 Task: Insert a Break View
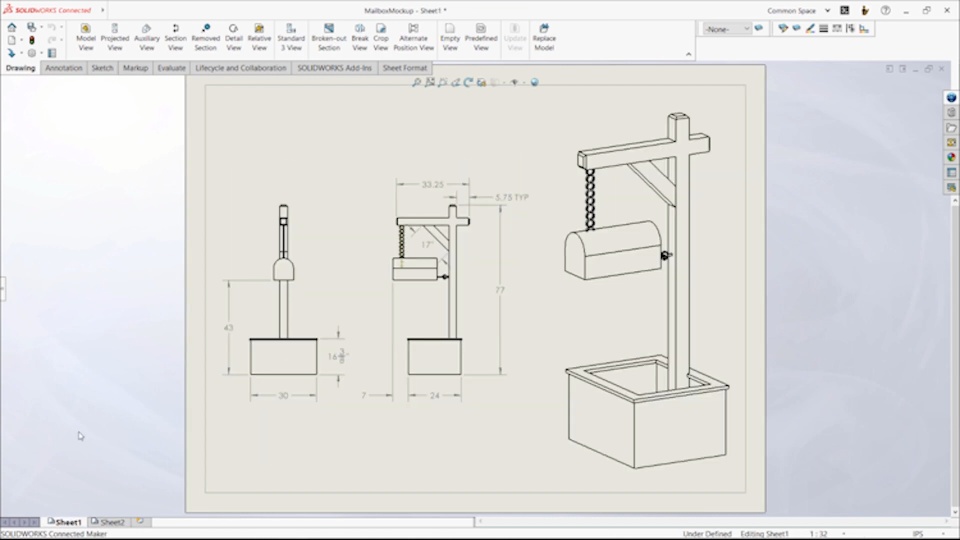pyautogui.click(x=359, y=37)
